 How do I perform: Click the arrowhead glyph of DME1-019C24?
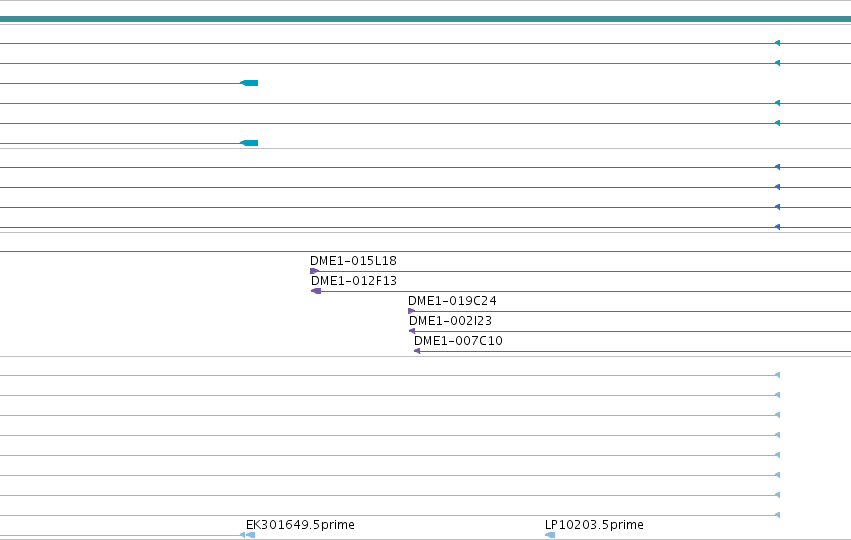click(411, 312)
